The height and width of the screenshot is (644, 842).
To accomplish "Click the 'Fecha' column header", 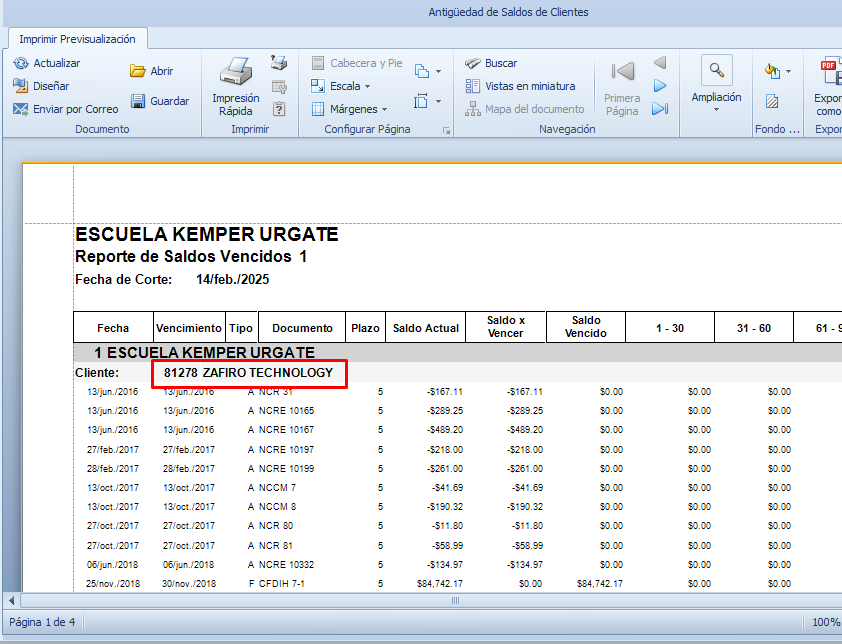I will click(x=113, y=328).
